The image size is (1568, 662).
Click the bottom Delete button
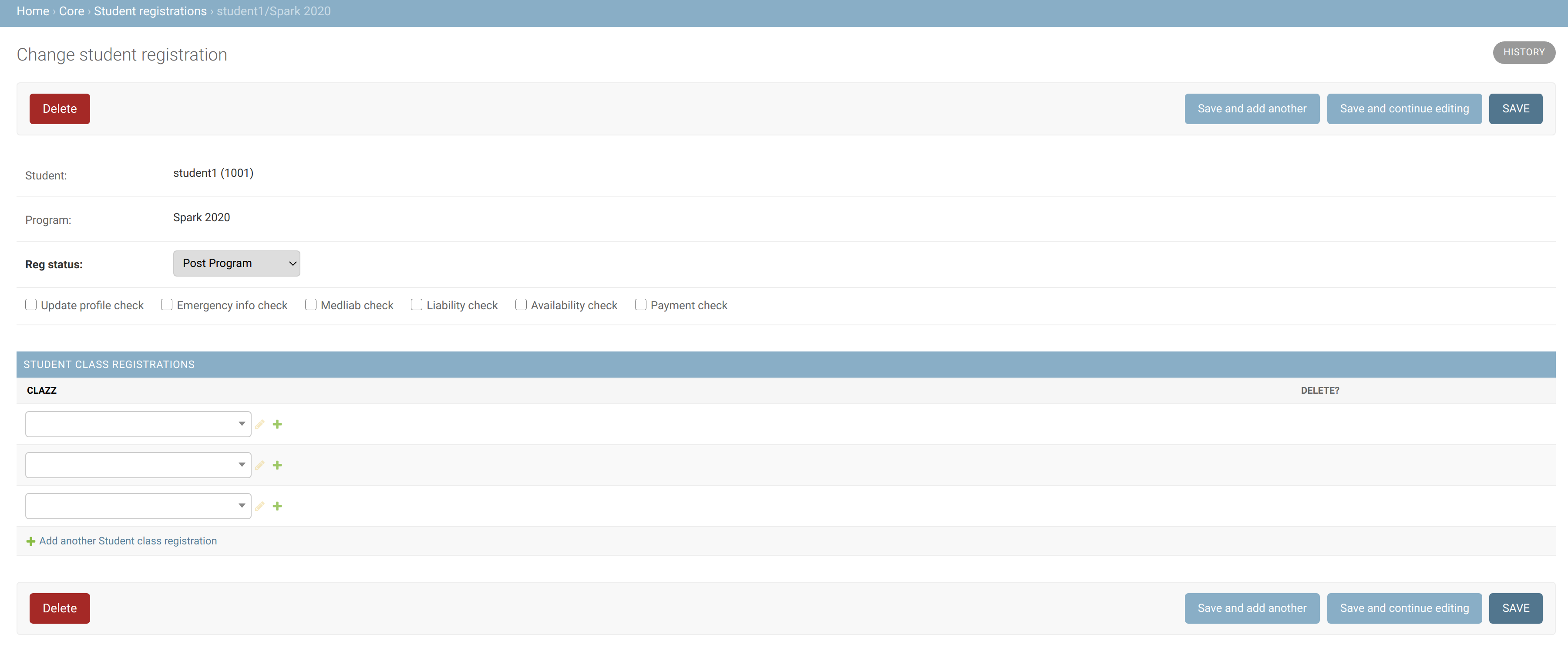tap(60, 608)
